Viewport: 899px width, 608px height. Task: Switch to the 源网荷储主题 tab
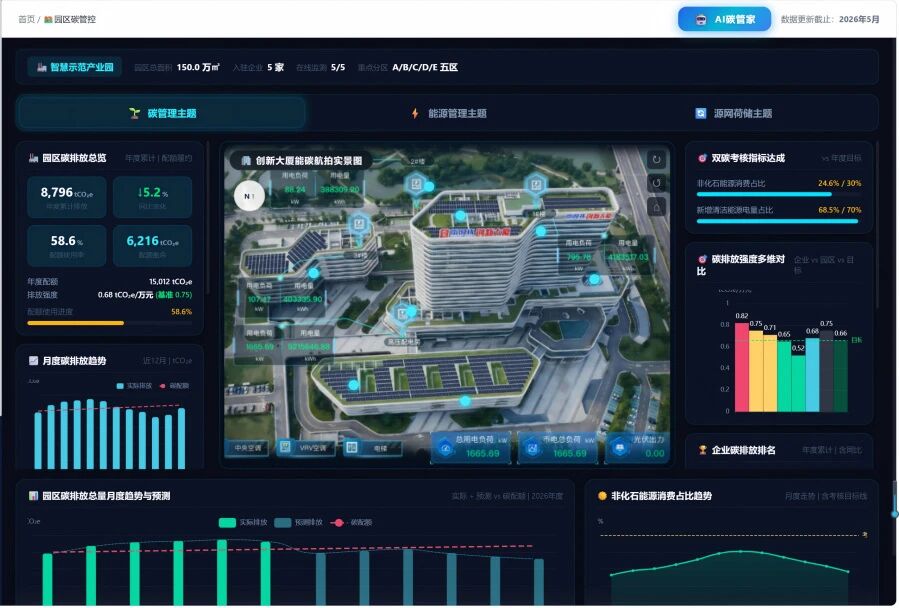tap(734, 114)
